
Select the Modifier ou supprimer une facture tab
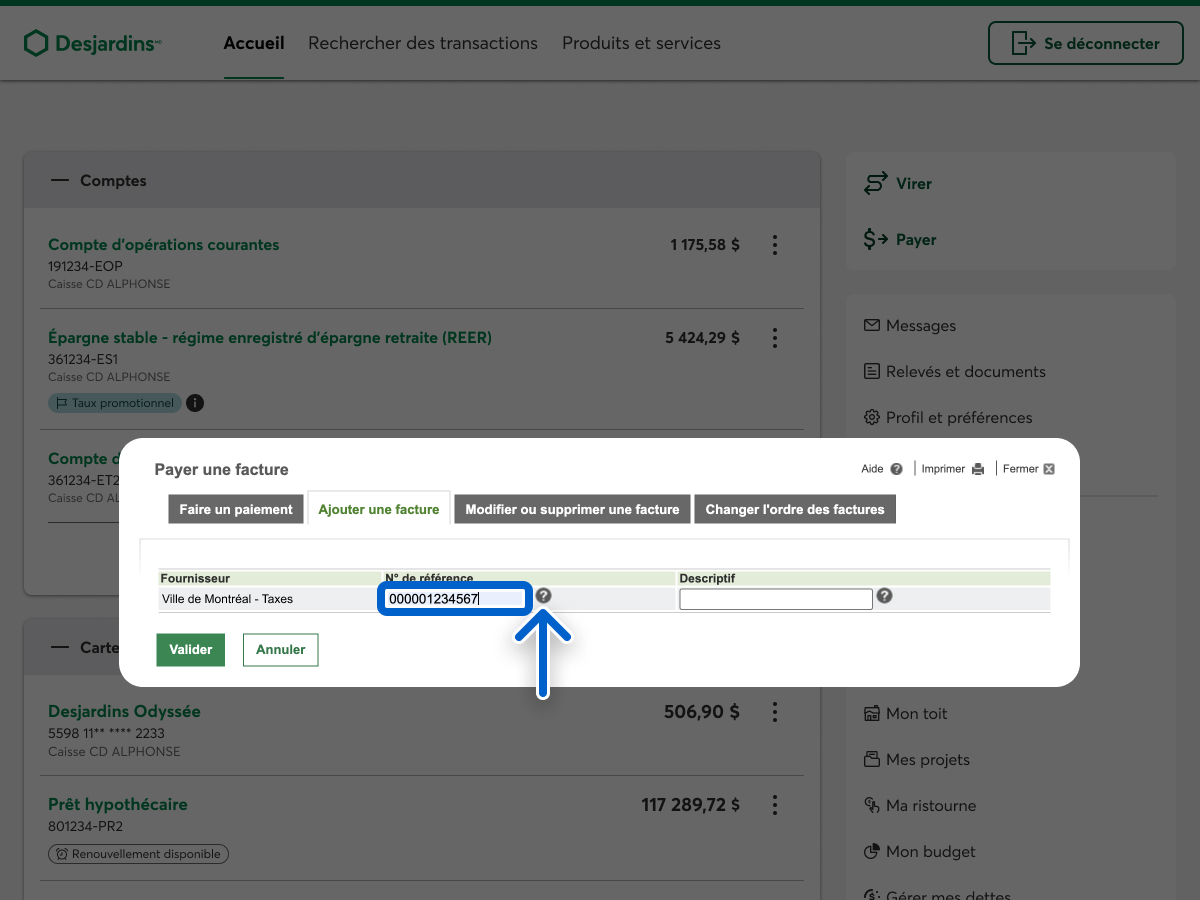coord(572,509)
